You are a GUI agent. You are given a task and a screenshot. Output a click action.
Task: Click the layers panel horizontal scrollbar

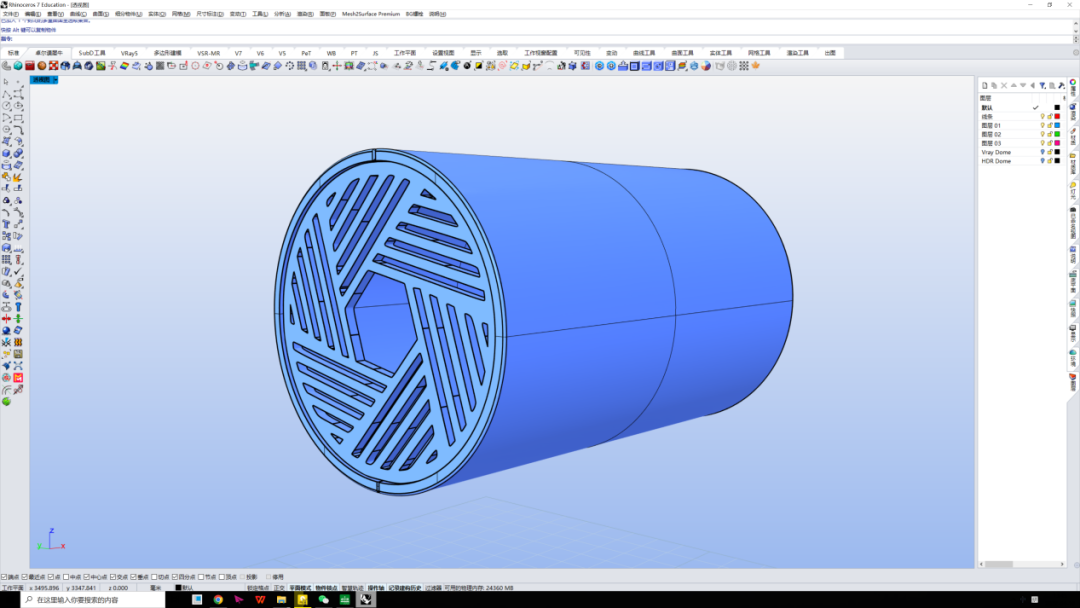(x=1022, y=564)
